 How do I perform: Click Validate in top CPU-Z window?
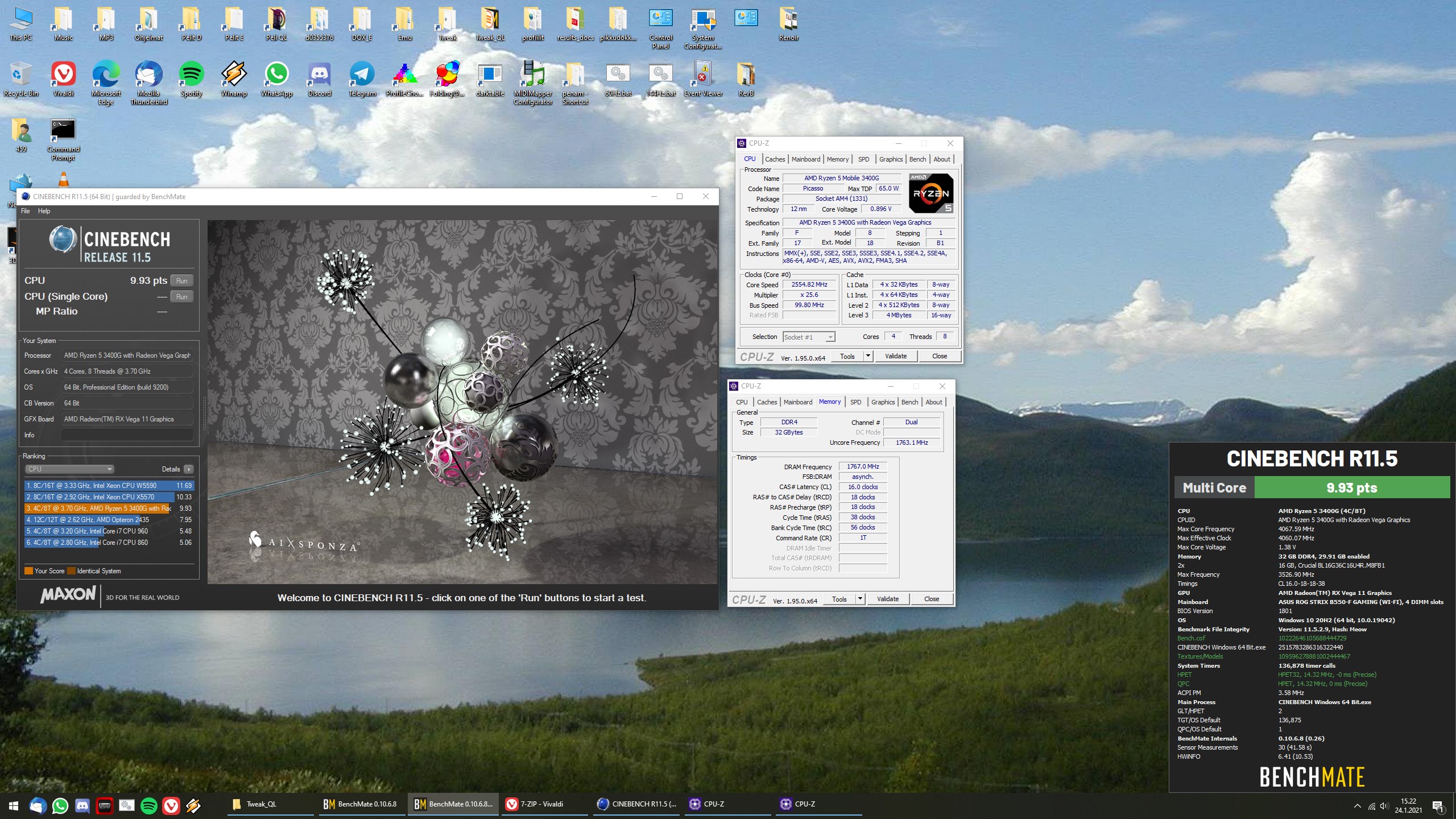(896, 356)
